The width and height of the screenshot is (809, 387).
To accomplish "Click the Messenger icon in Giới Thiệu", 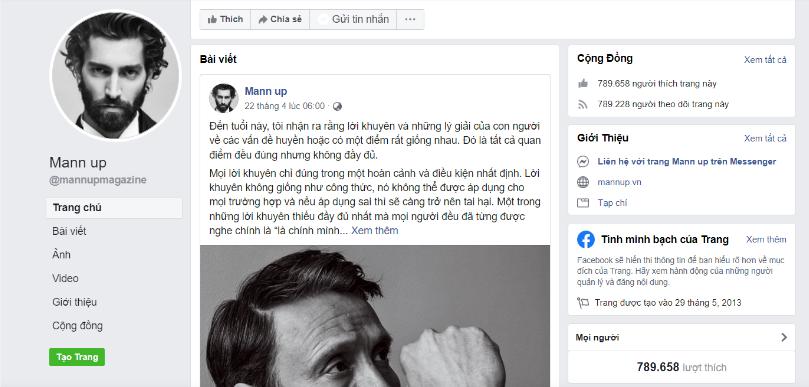I will tap(583, 162).
